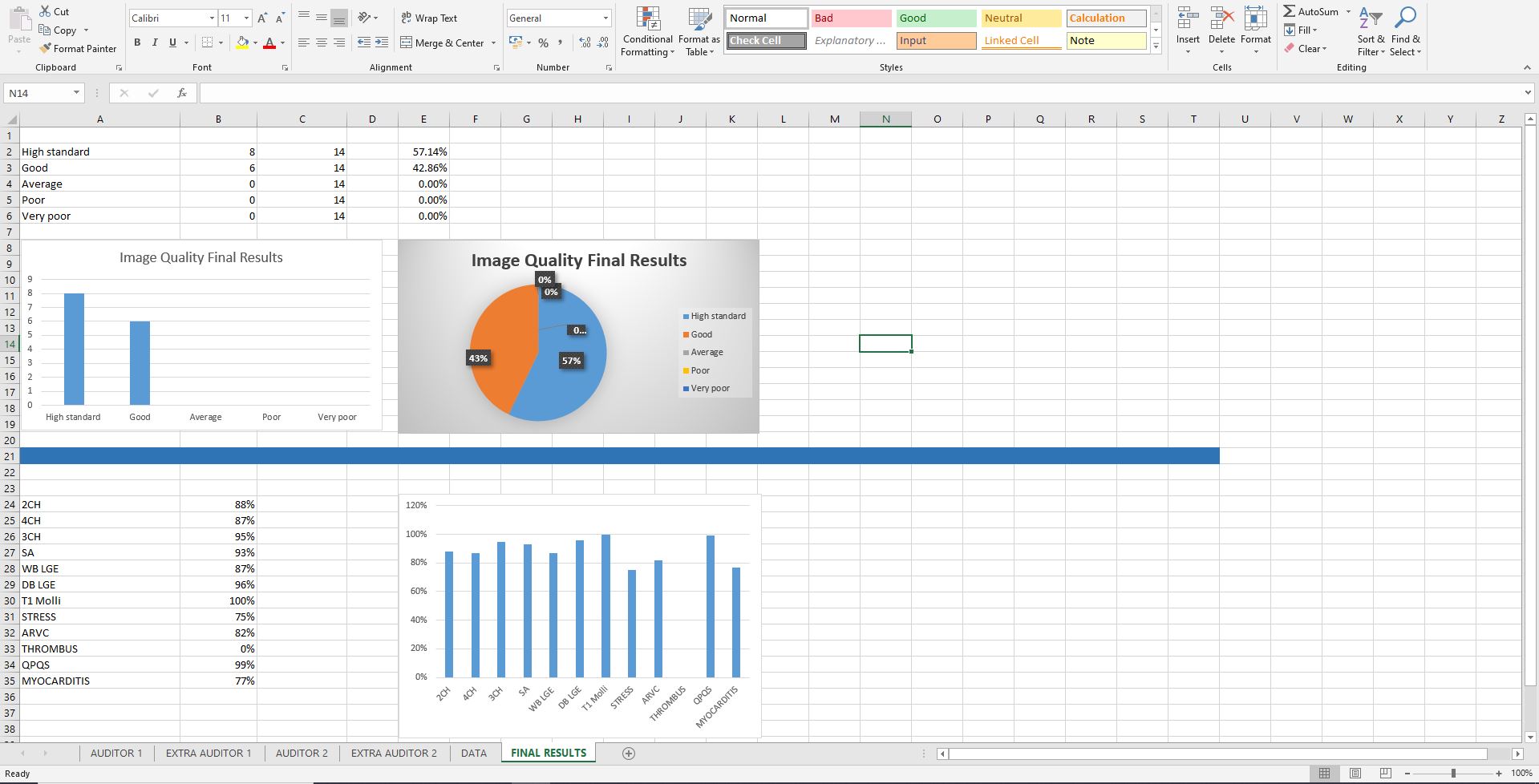The height and width of the screenshot is (784, 1539).
Task: Click the Format Painter brush icon
Action: point(46,49)
